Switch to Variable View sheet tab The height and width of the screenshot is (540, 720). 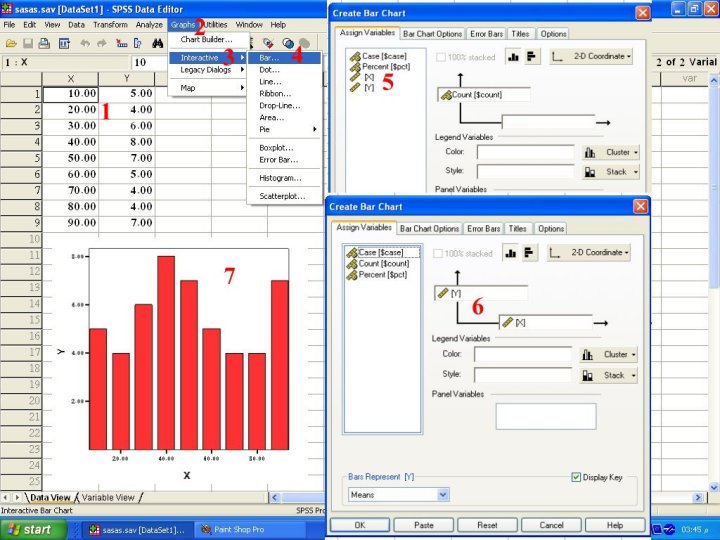point(108,497)
